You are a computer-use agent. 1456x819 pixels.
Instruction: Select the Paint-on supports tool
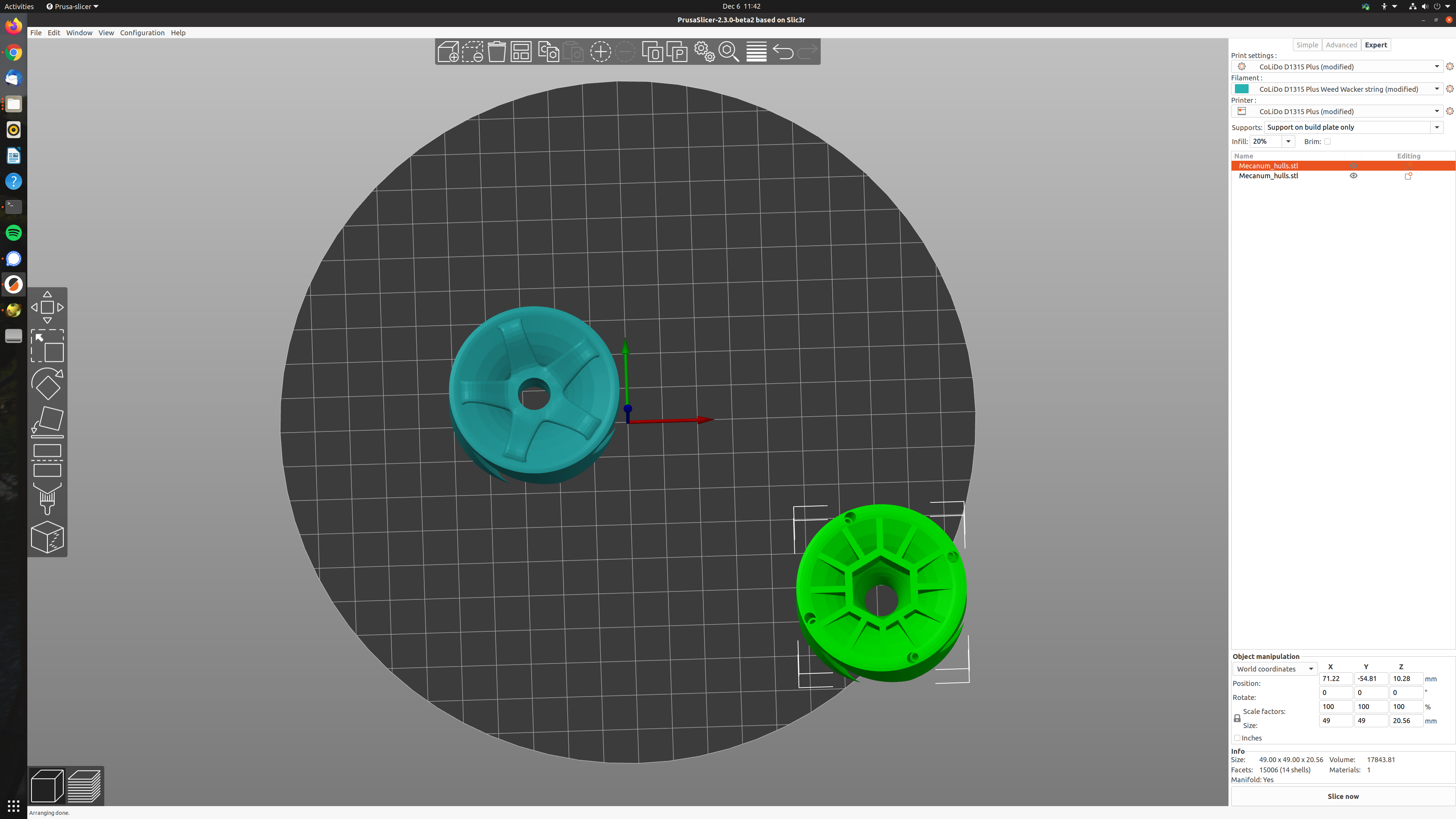pos(47,499)
